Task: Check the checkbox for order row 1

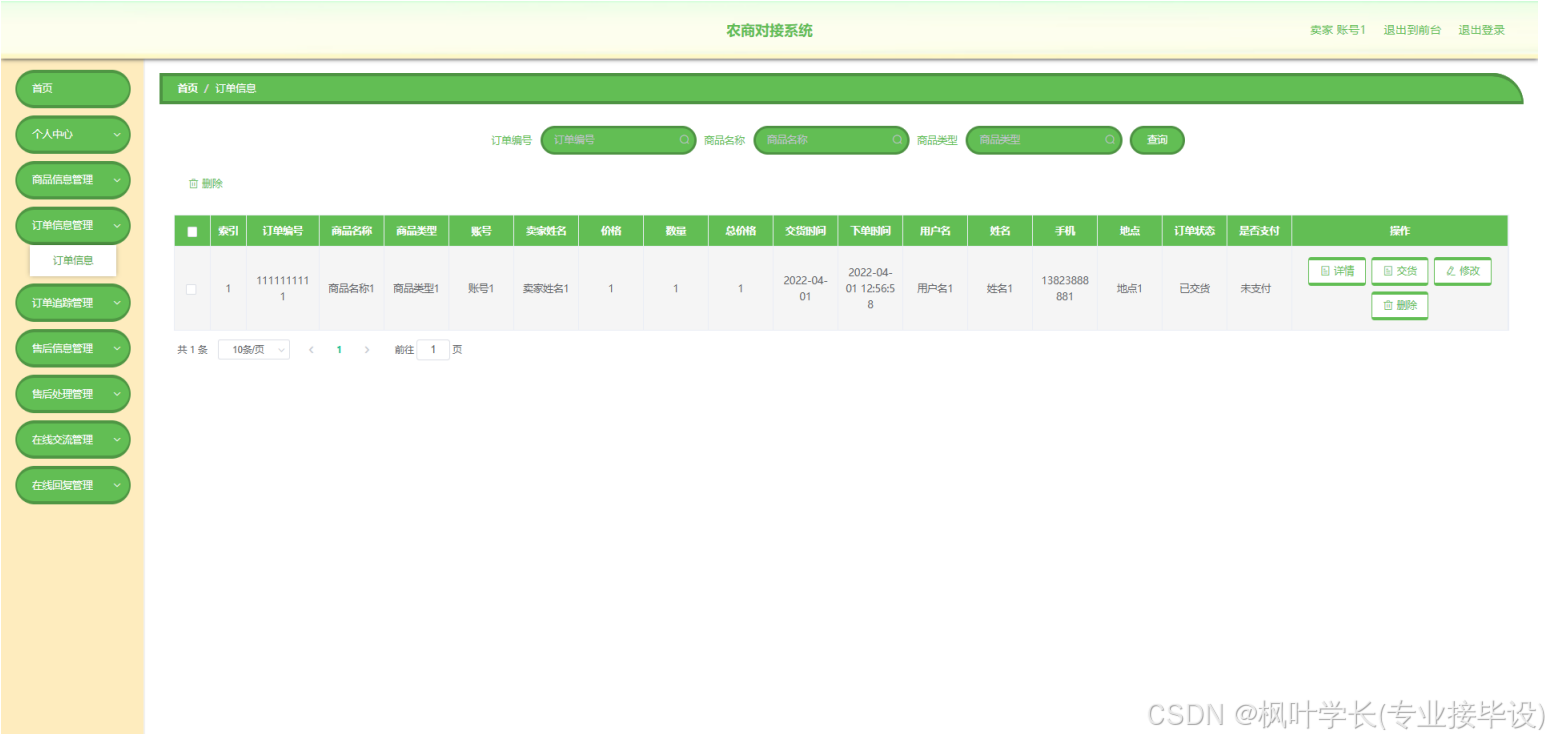Action: click(x=191, y=289)
